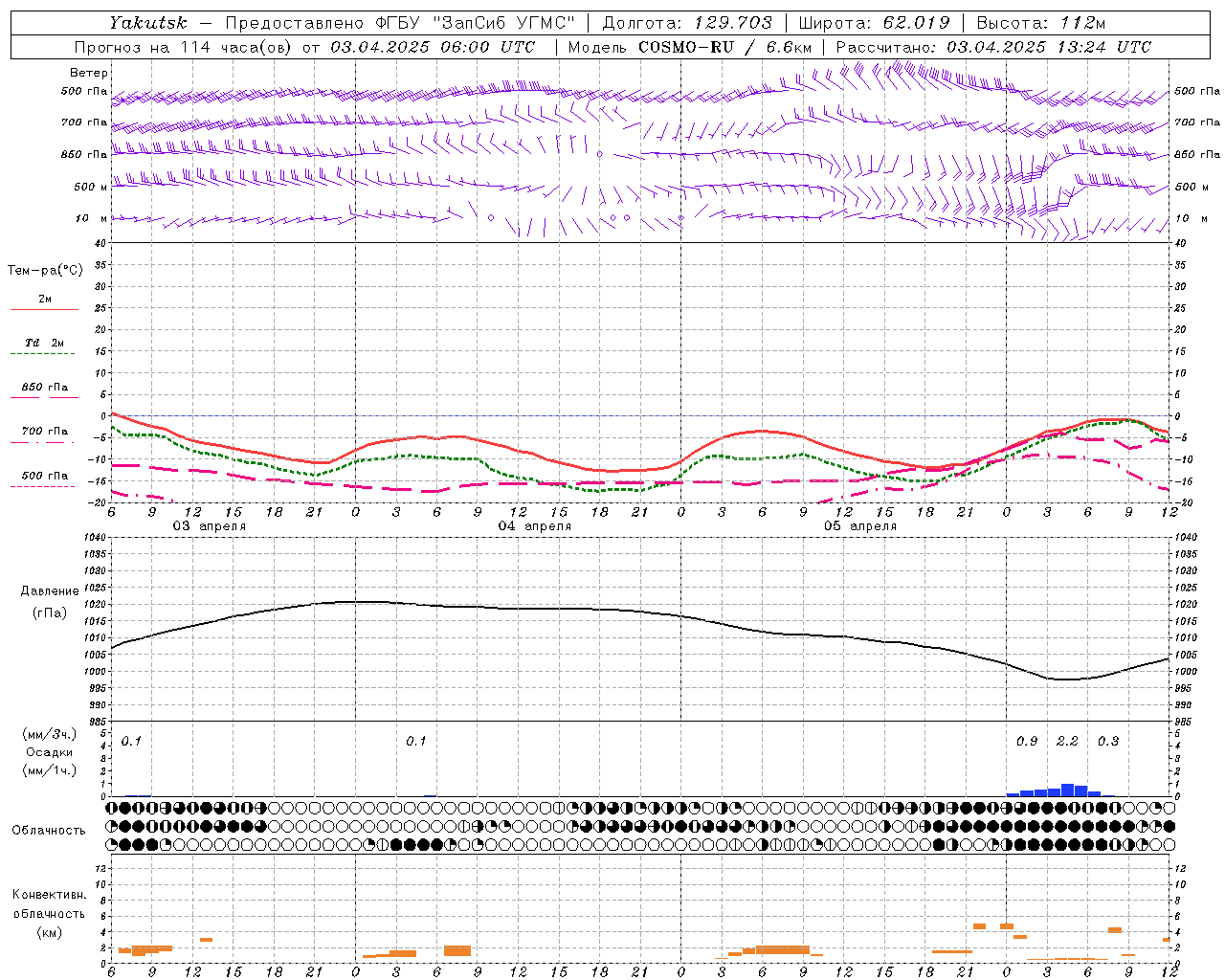Screen dimensions: 1225x980
Task: Click the 'Тем-ра(°C)' temperature label
Action: tap(45, 271)
